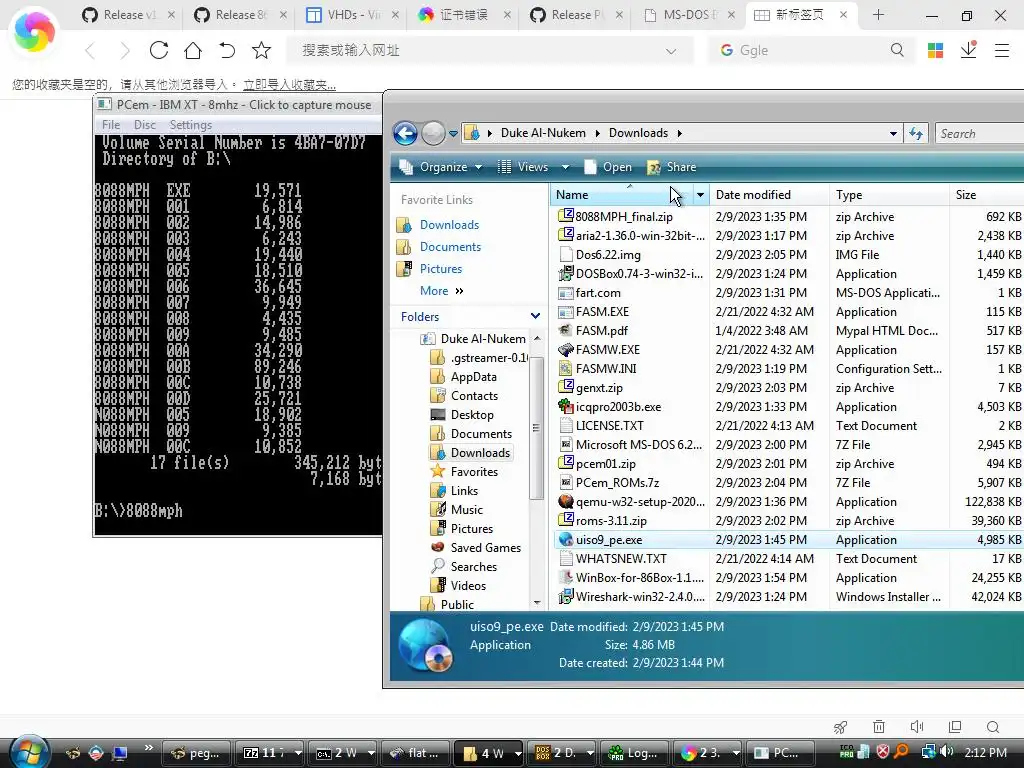Click the volume icon in the system tray
The width and height of the screenshot is (1024, 768).
point(947,752)
